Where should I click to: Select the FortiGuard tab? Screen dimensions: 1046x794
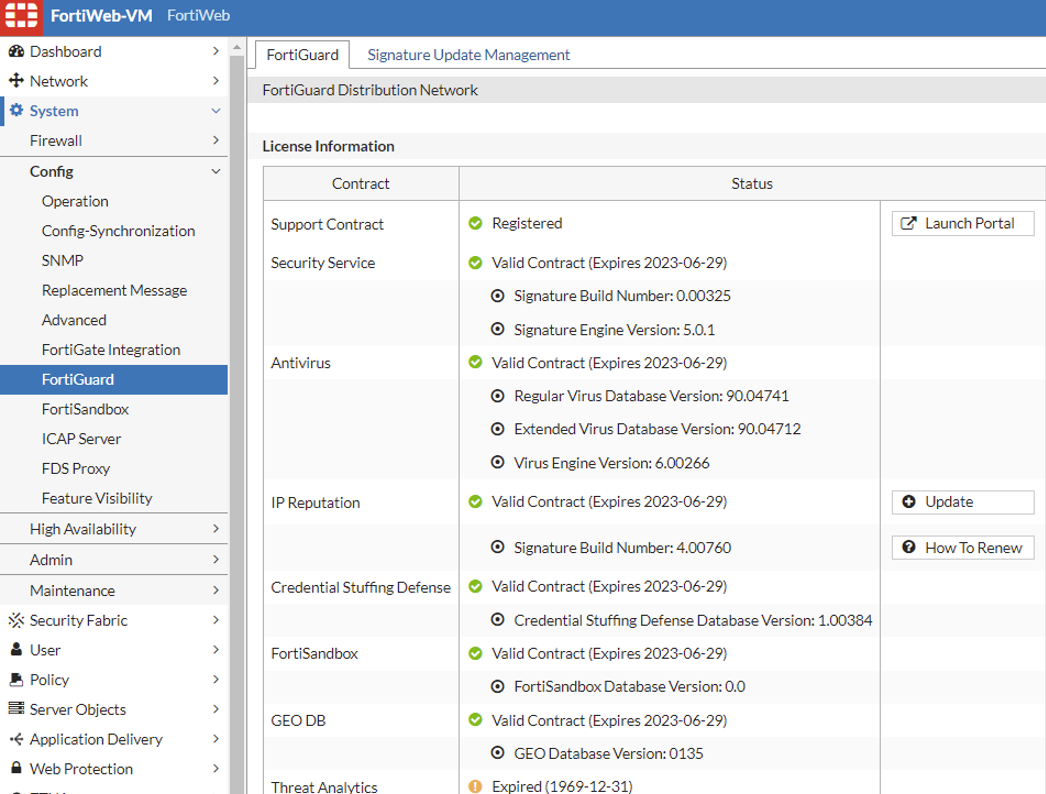[302, 55]
